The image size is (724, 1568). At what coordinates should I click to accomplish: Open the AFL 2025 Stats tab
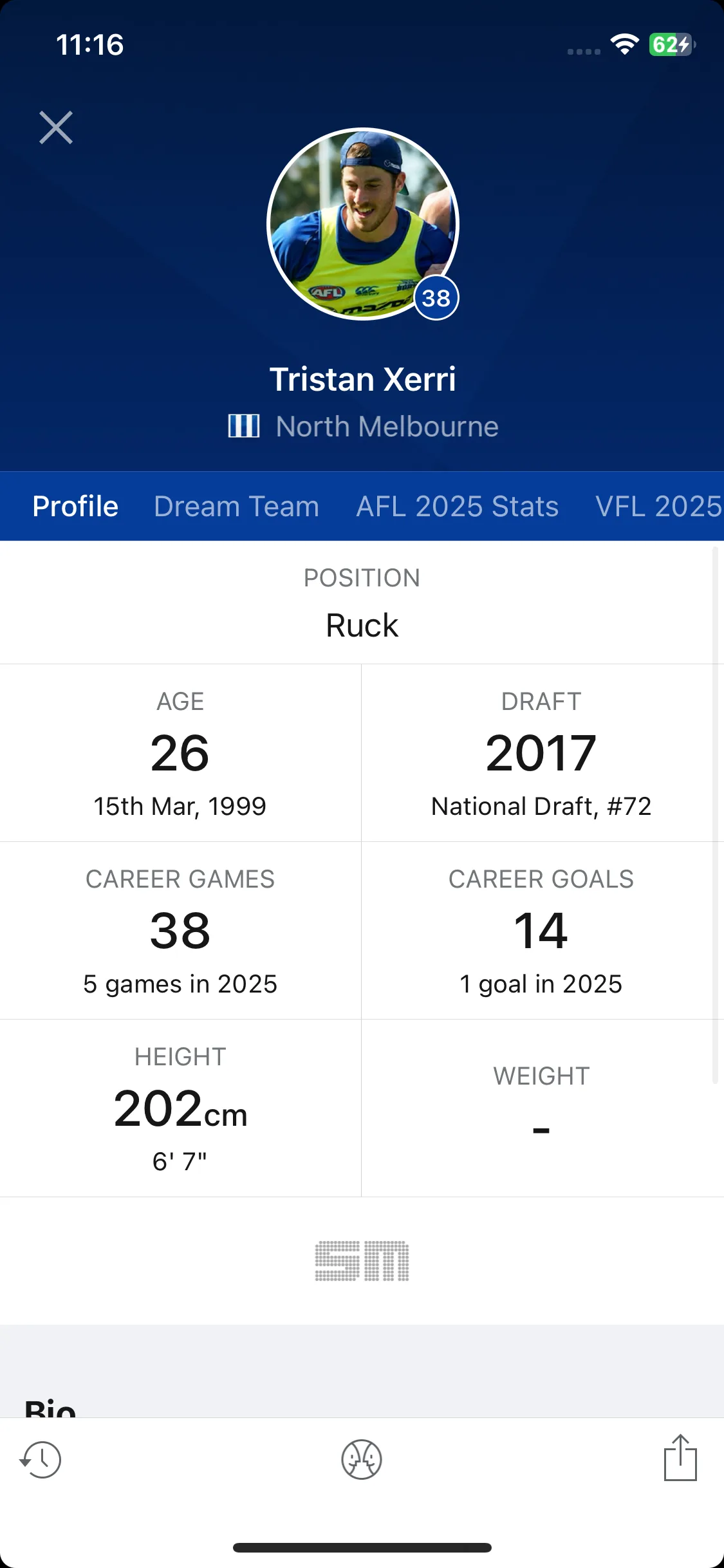tap(458, 507)
